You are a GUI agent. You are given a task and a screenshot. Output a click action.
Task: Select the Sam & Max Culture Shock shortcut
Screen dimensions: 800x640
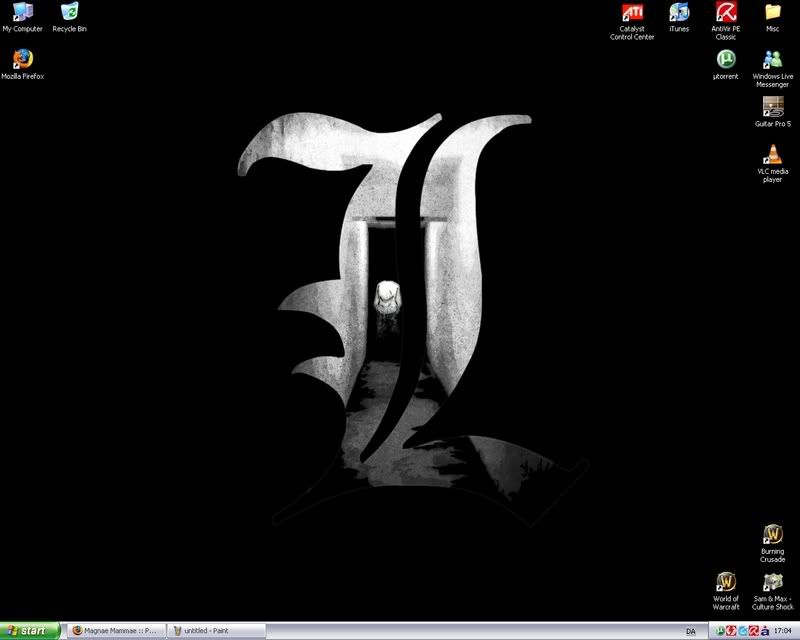pyautogui.click(x=772, y=591)
